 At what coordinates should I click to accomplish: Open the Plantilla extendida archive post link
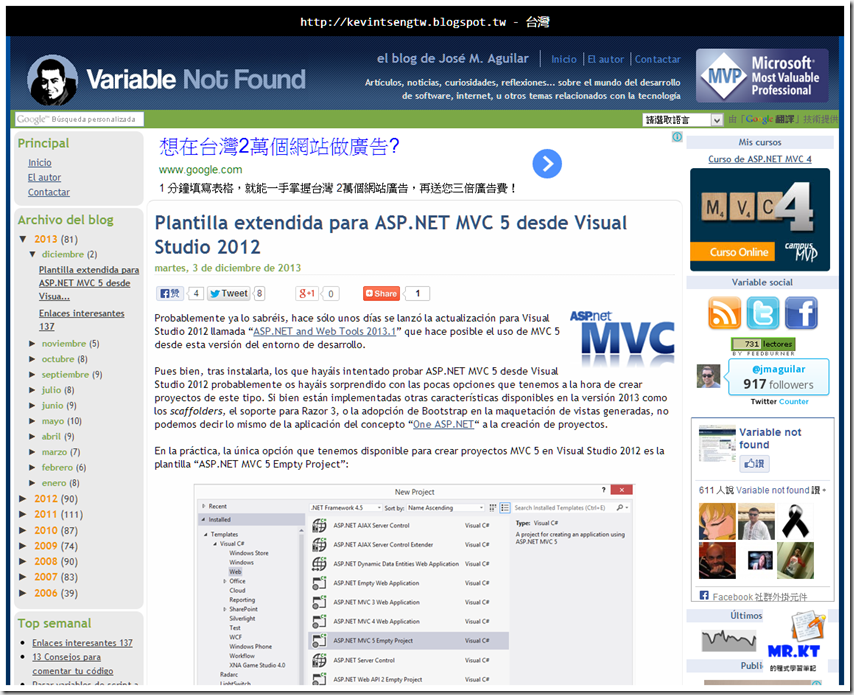tap(89, 283)
